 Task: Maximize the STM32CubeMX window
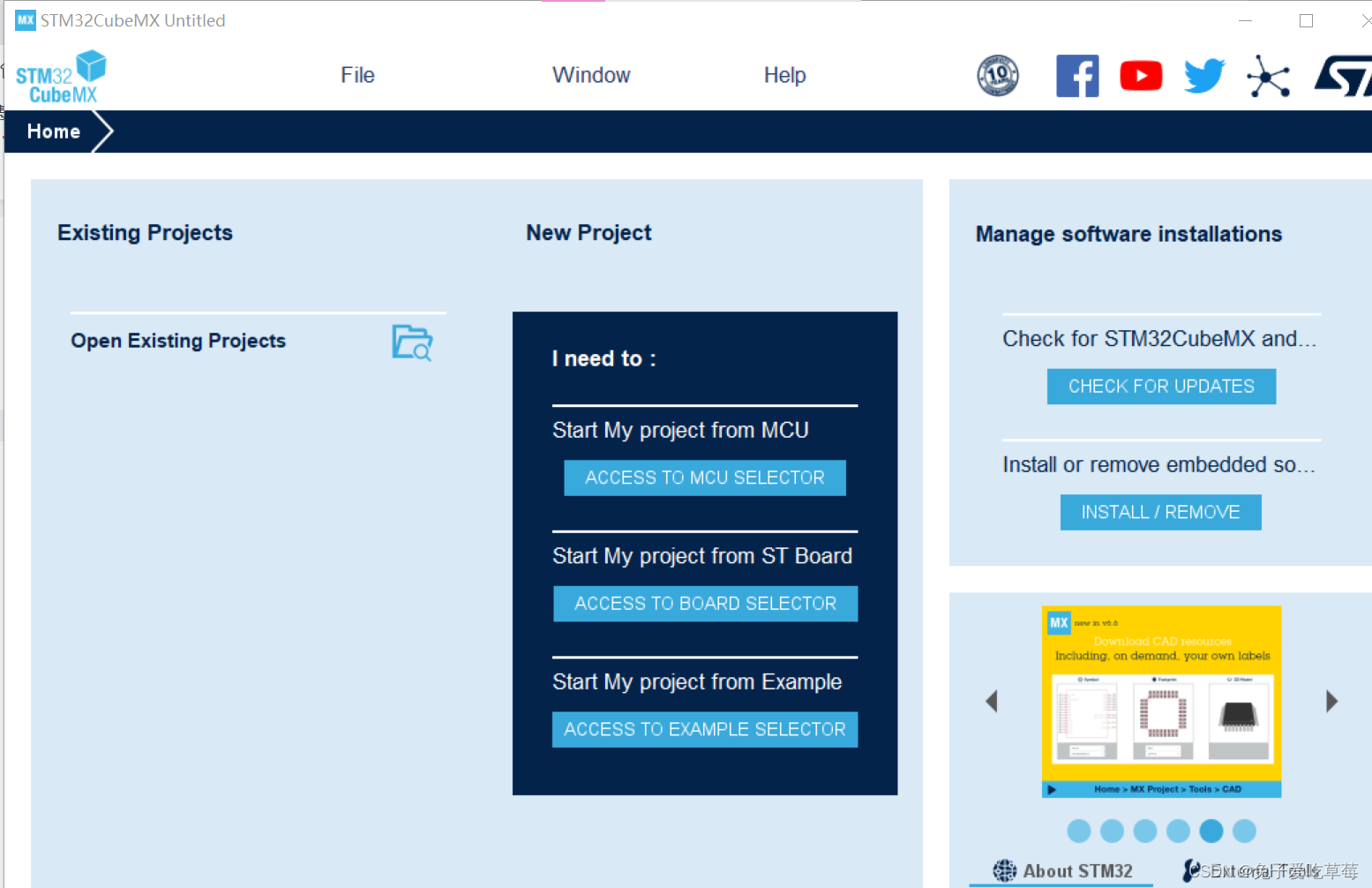click(1307, 20)
